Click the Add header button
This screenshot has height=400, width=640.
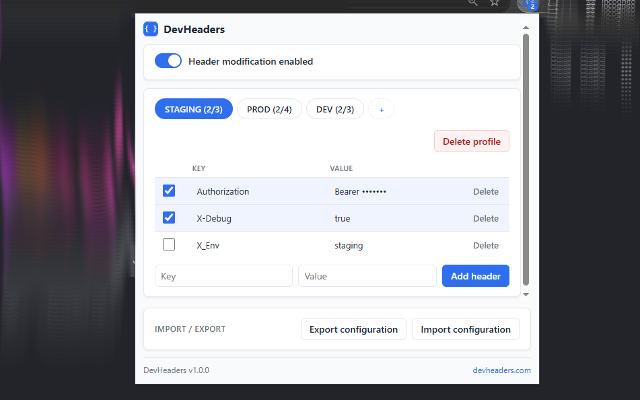[476, 276]
